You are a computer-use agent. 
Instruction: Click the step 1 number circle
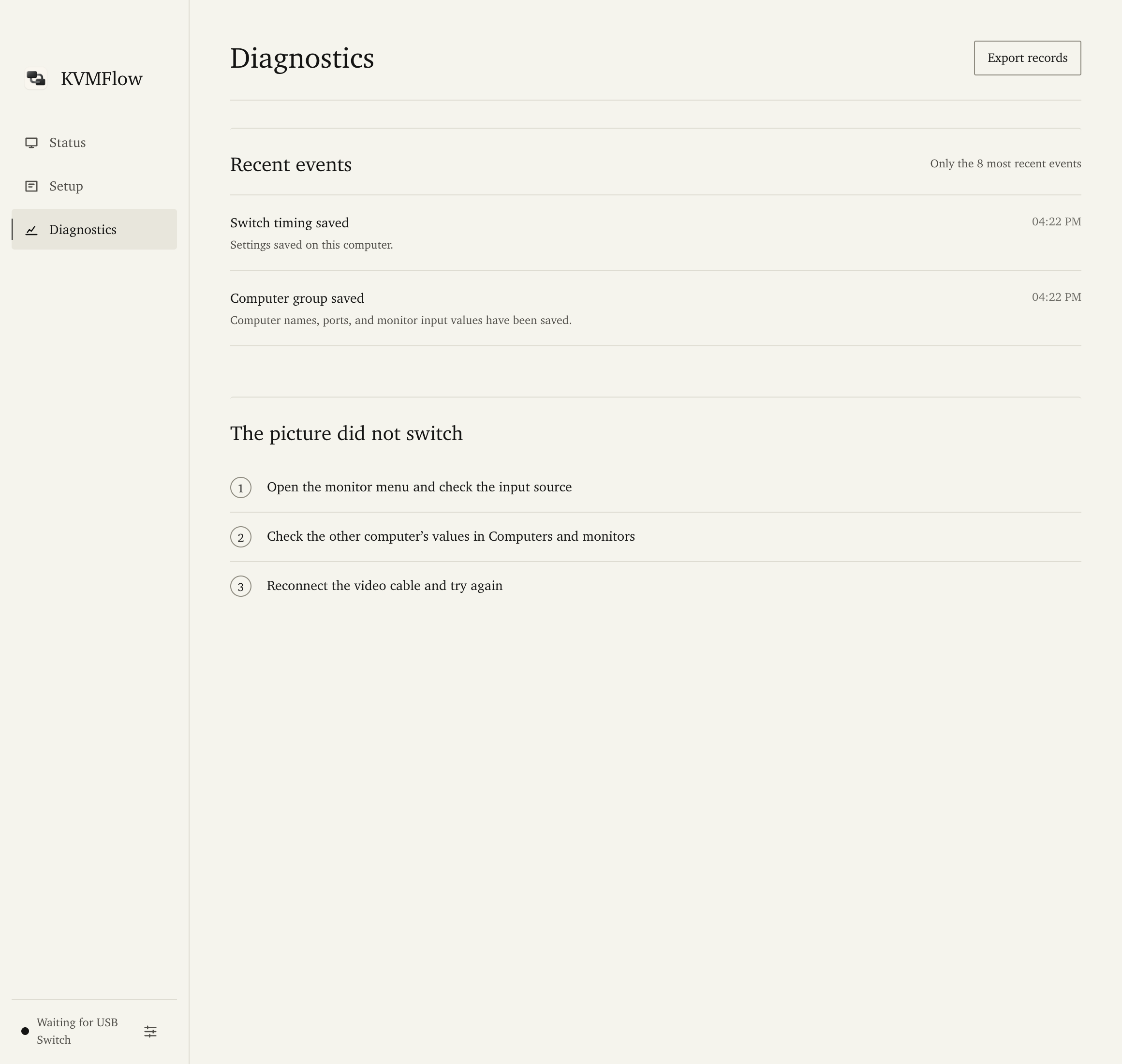[x=240, y=488]
